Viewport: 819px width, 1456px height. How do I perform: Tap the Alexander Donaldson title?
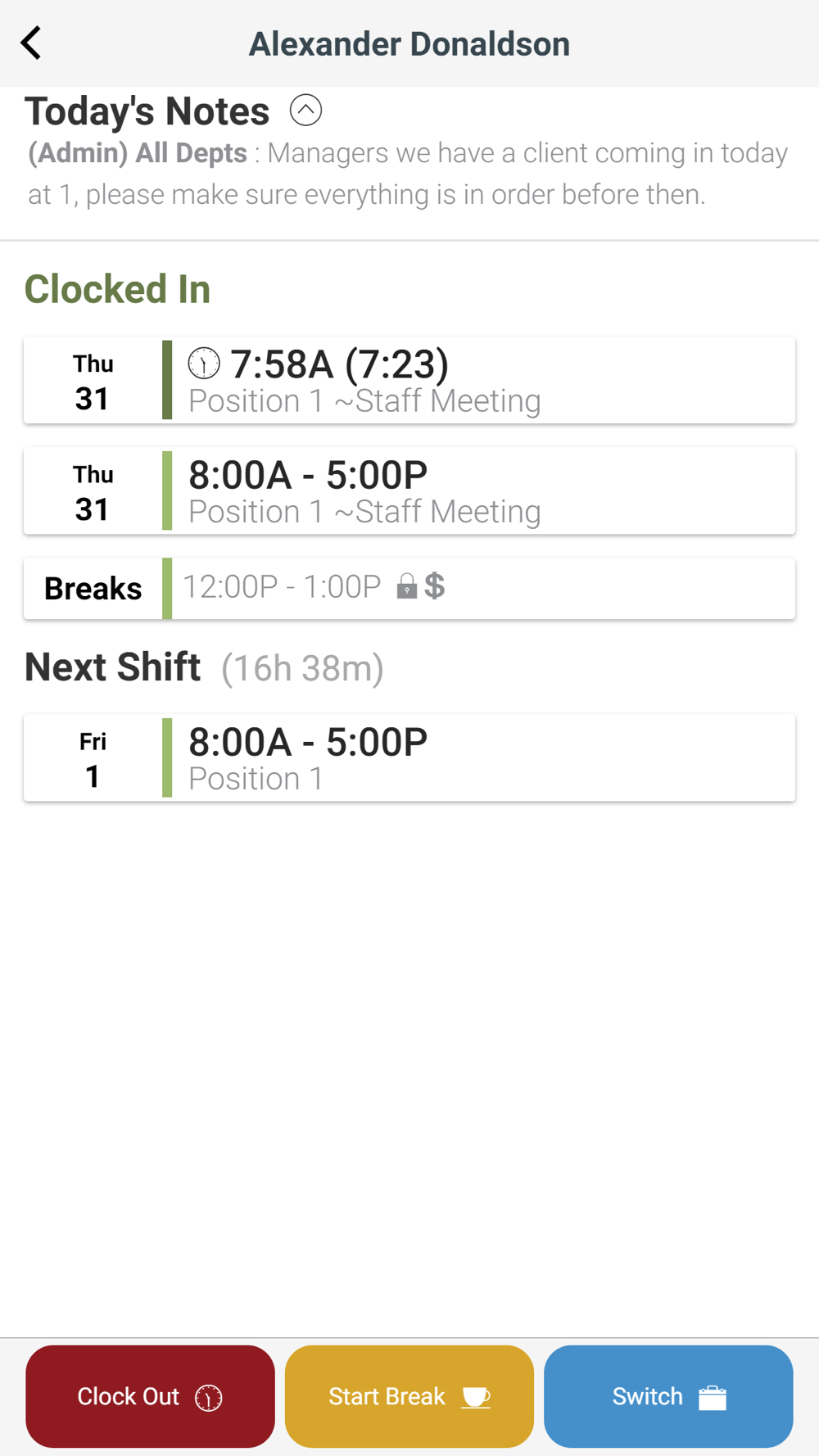pos(409,44)
